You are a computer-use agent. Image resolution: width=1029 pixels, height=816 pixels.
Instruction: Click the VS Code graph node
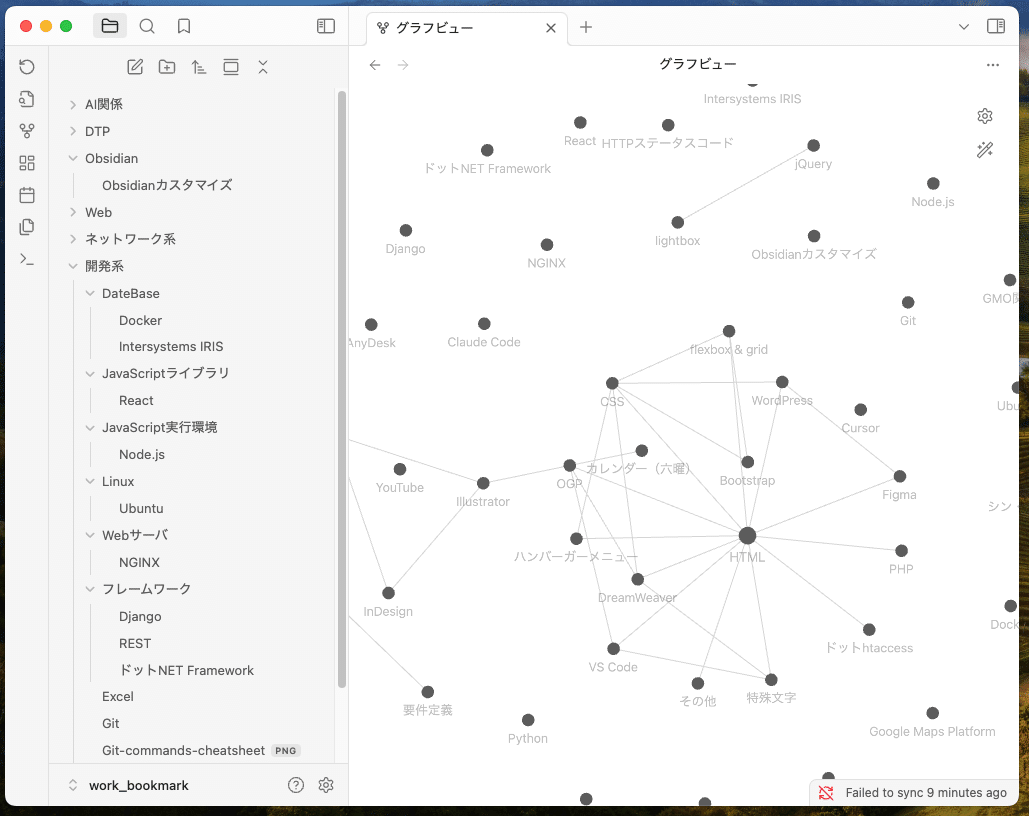click(614, 649)
